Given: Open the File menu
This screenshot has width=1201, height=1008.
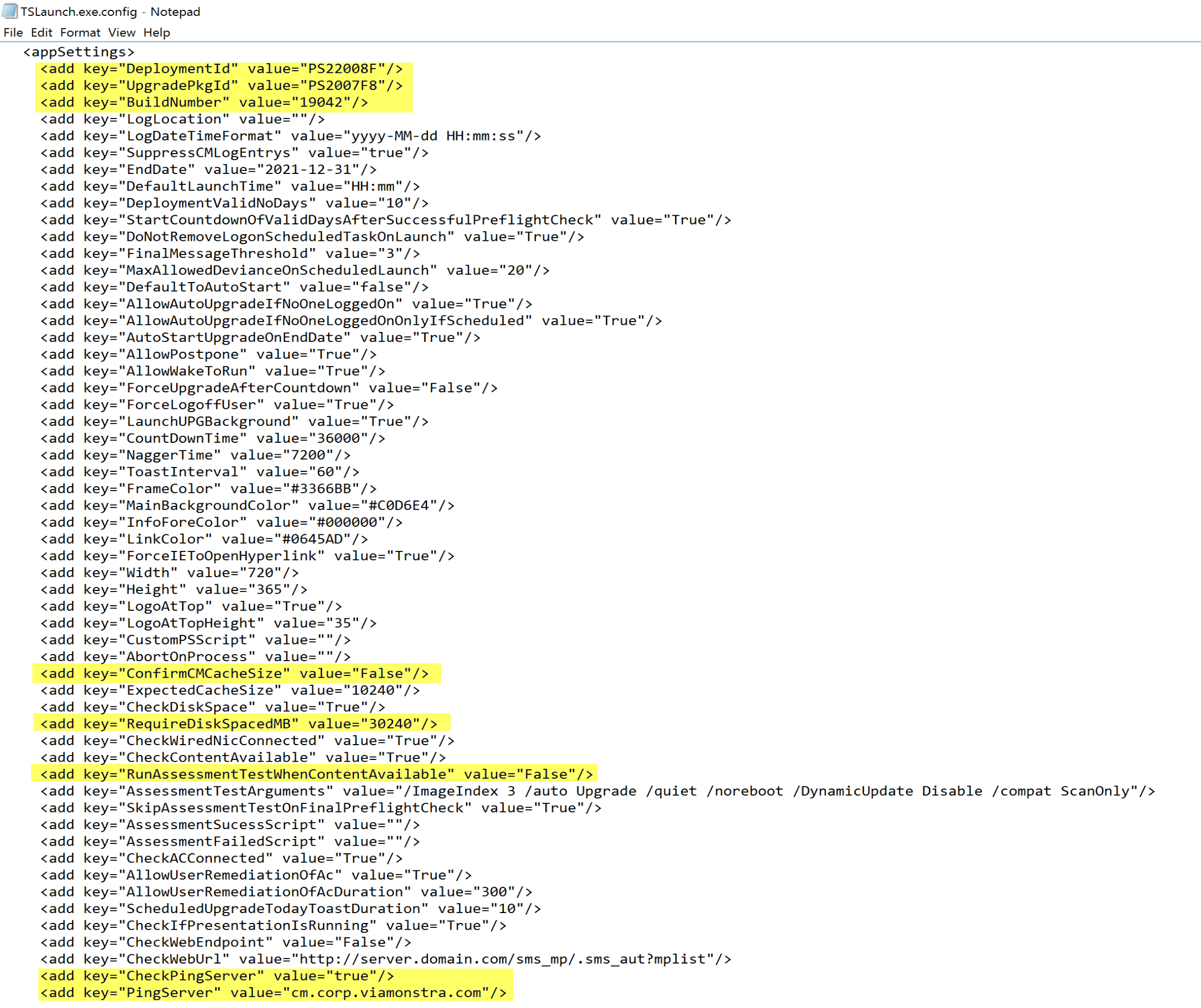Looking at the screenshot, I should pyautogui.click(x=13, y=32).
